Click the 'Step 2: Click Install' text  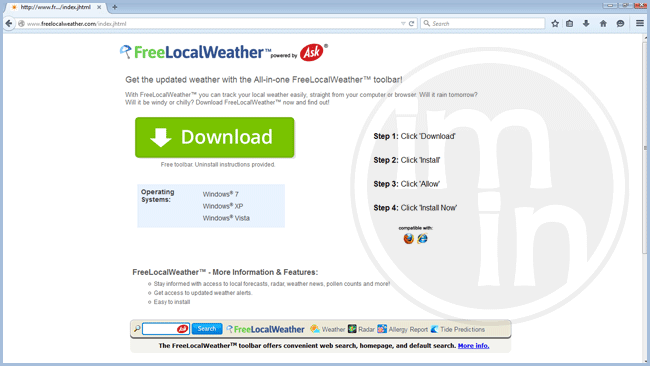click(x=407, y=160)
